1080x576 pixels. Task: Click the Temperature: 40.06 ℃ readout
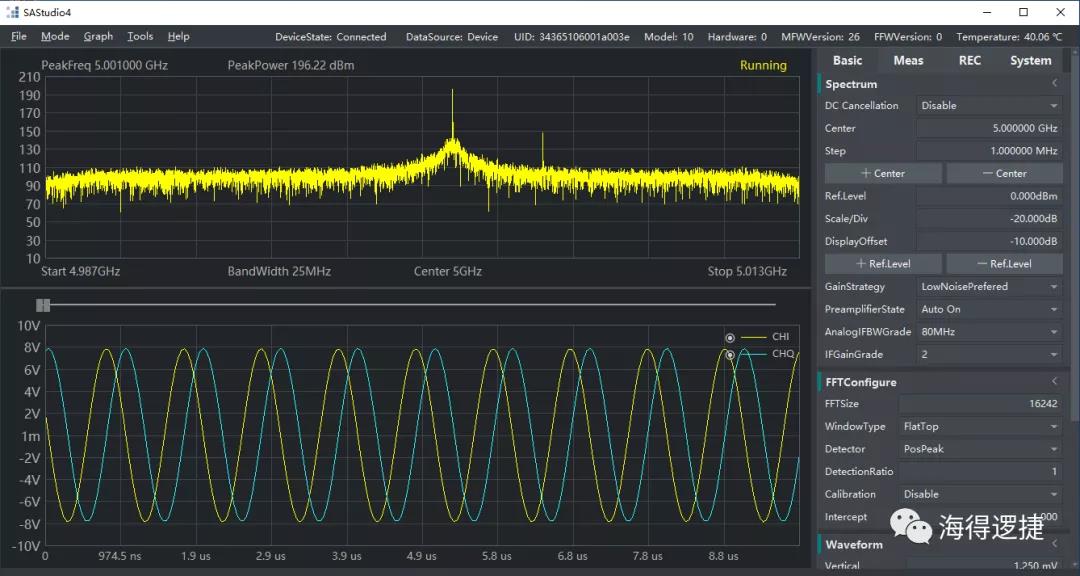click(x=1010, y=37)
